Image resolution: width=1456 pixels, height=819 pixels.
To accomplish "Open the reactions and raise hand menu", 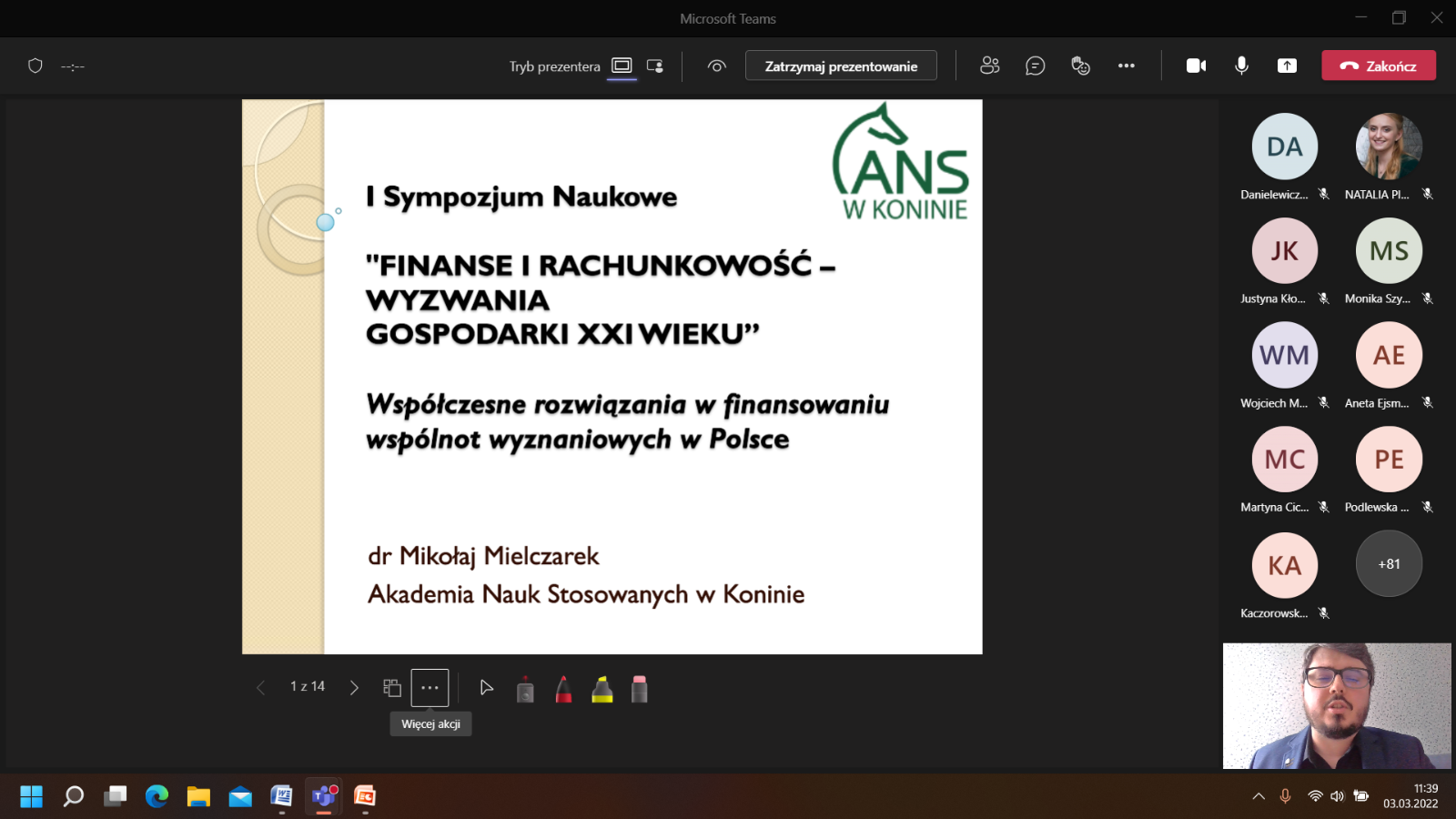I will point(1080,66).
